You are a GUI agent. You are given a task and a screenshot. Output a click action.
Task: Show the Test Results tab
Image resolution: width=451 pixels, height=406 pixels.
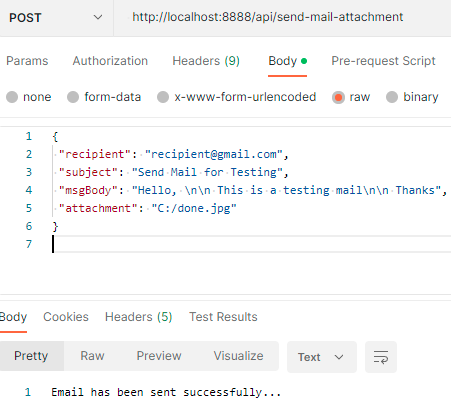[223, 317]
